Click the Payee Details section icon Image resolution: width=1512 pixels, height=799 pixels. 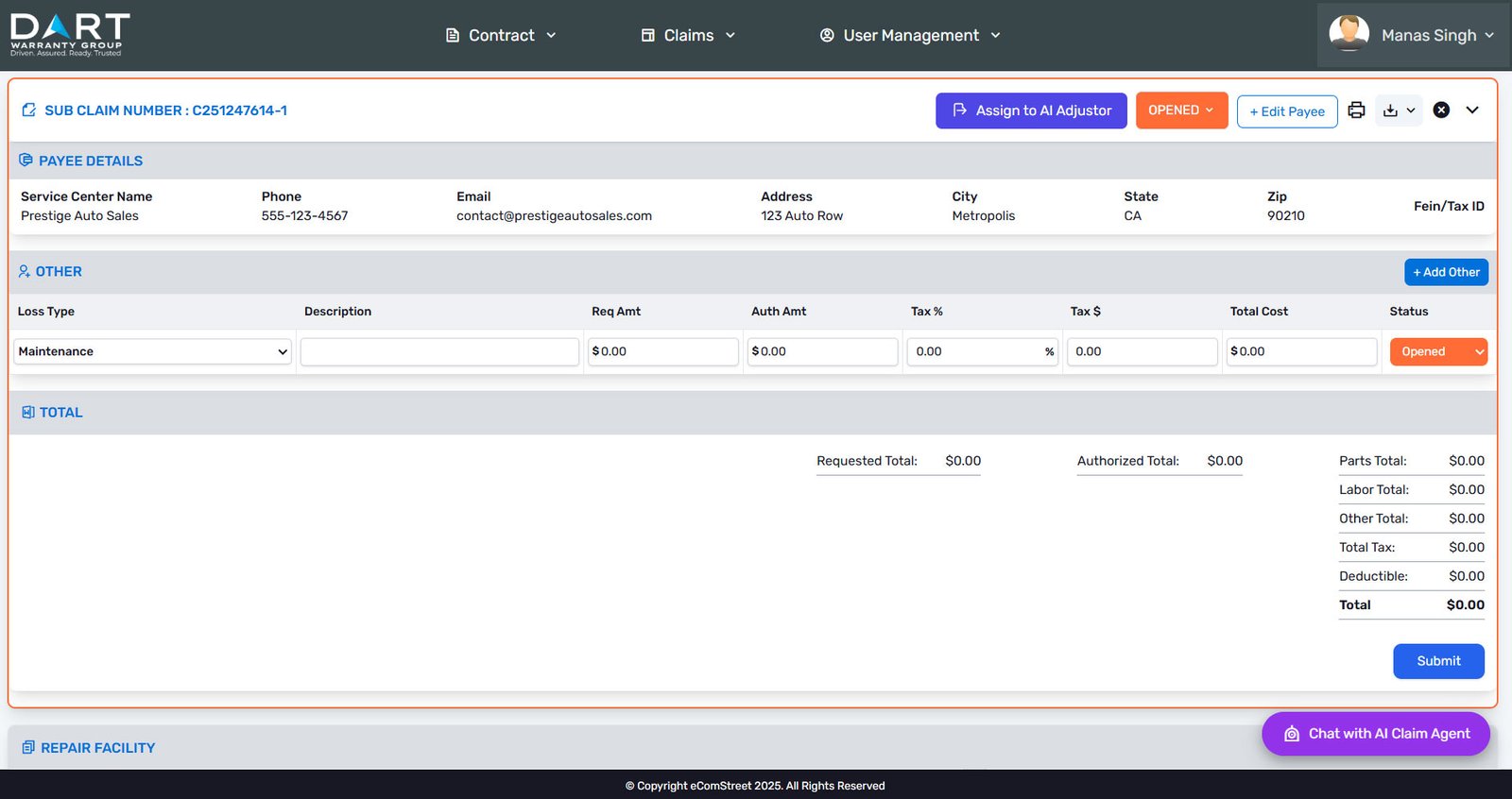26,161
